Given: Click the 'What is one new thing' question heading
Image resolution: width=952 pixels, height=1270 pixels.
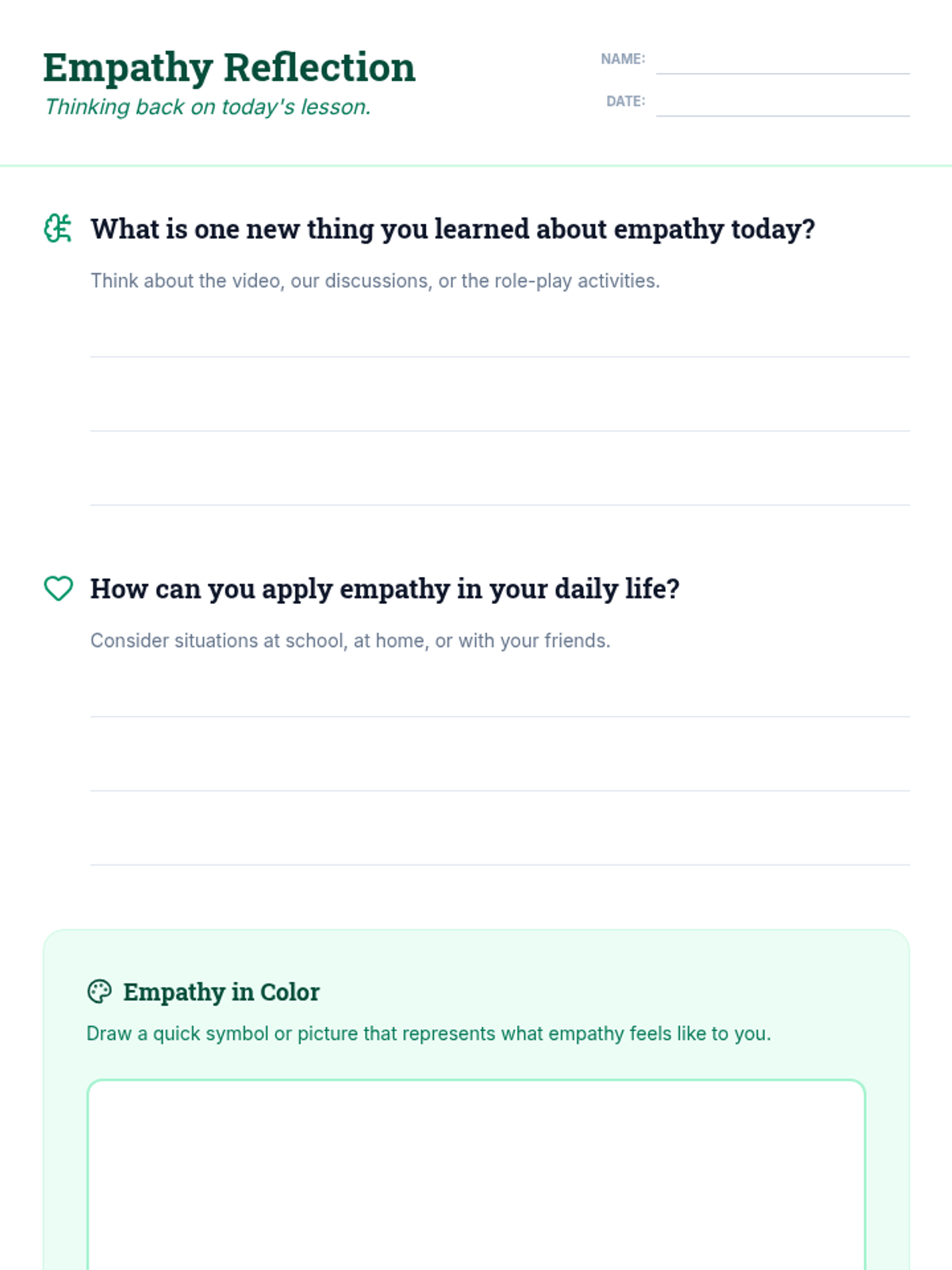Looking at the screenshot, I should [x=452, y=229].
